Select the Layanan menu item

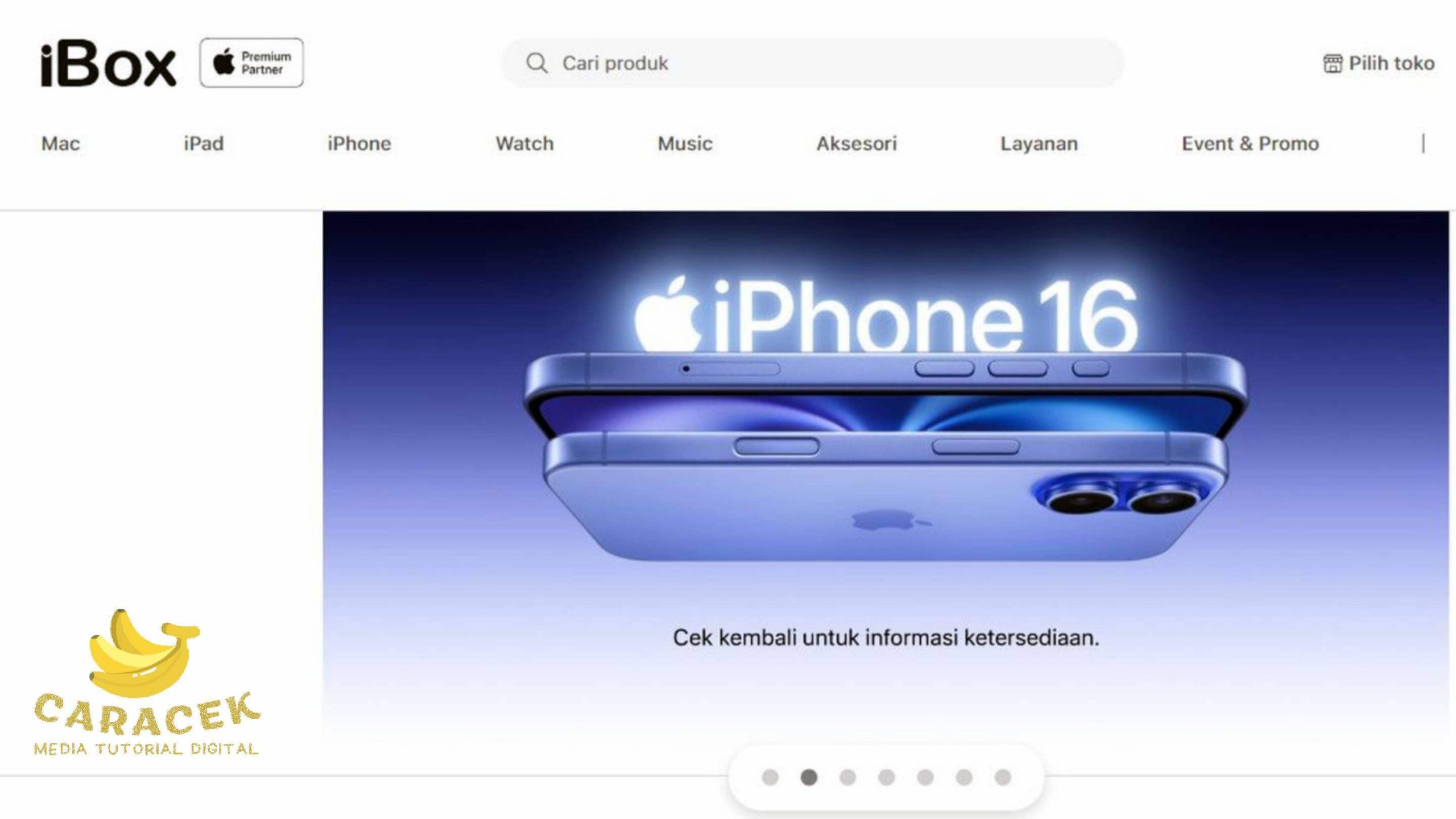click(1039, 143)
